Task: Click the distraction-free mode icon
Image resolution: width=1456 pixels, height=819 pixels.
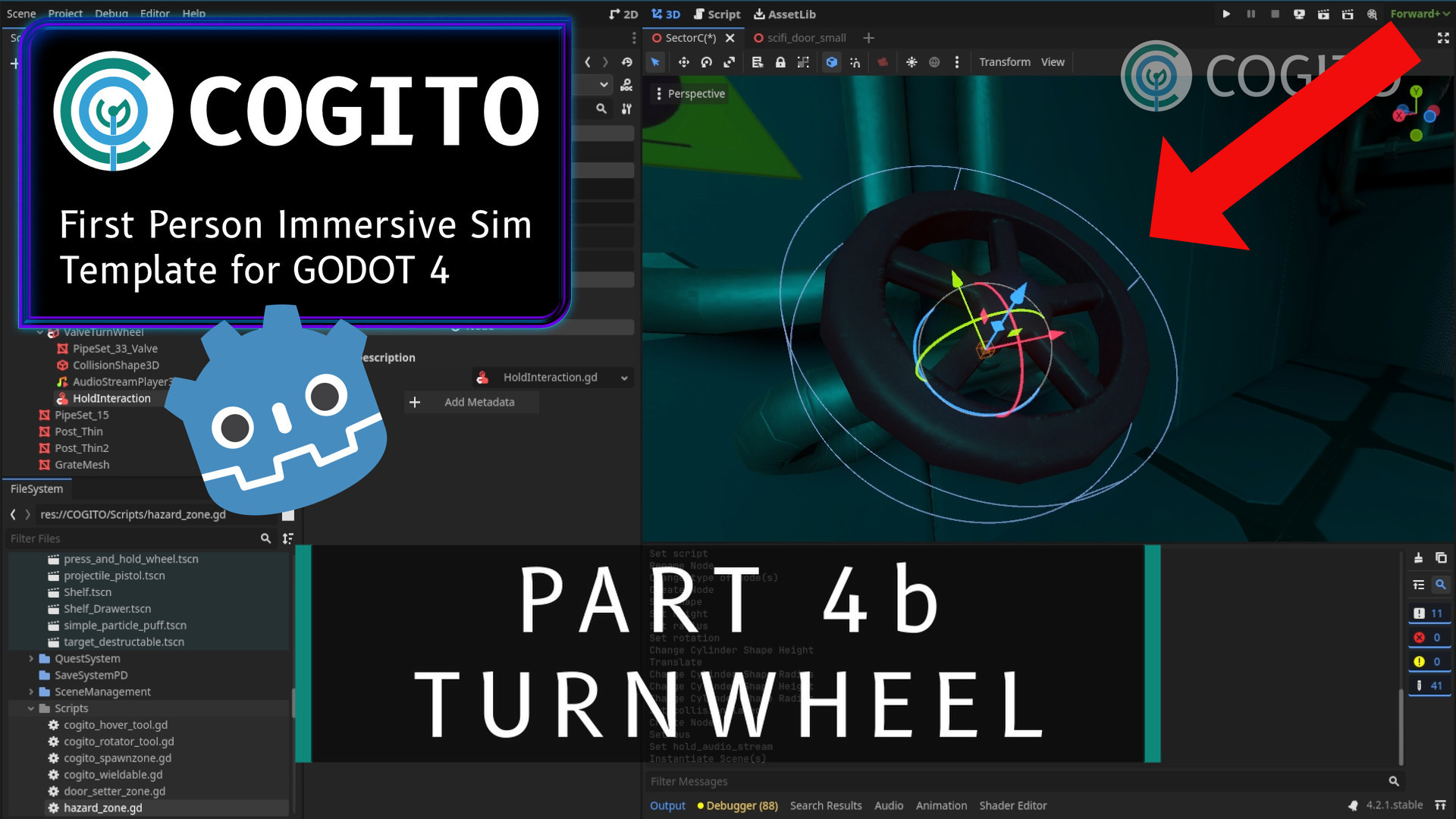Action: click(x=1443, y=38)
